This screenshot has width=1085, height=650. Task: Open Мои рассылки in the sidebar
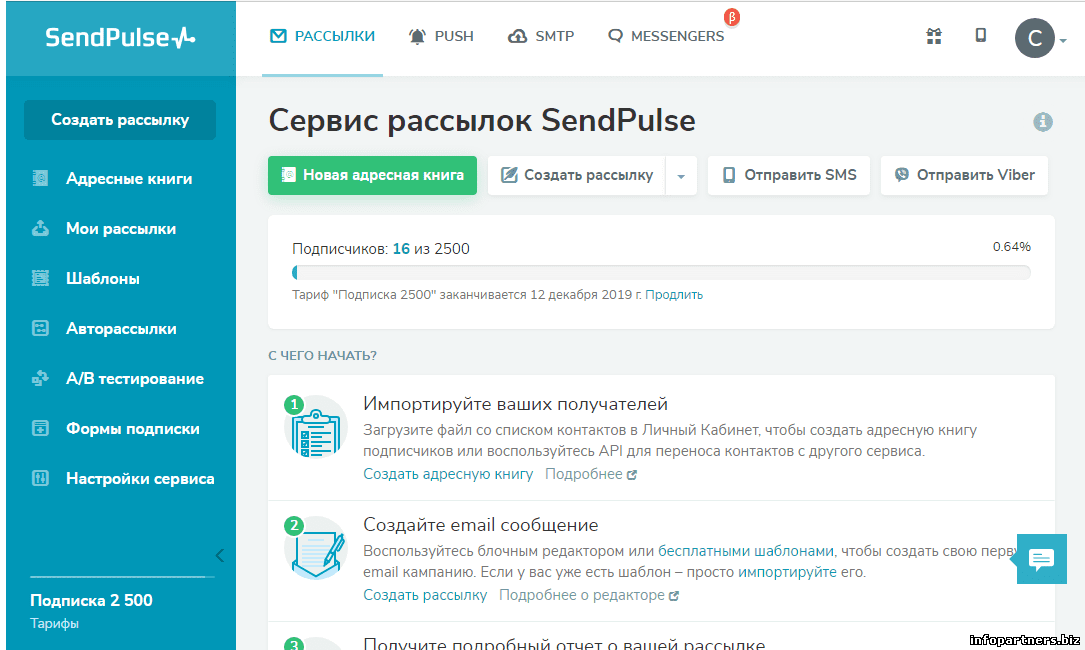(121, 228)
